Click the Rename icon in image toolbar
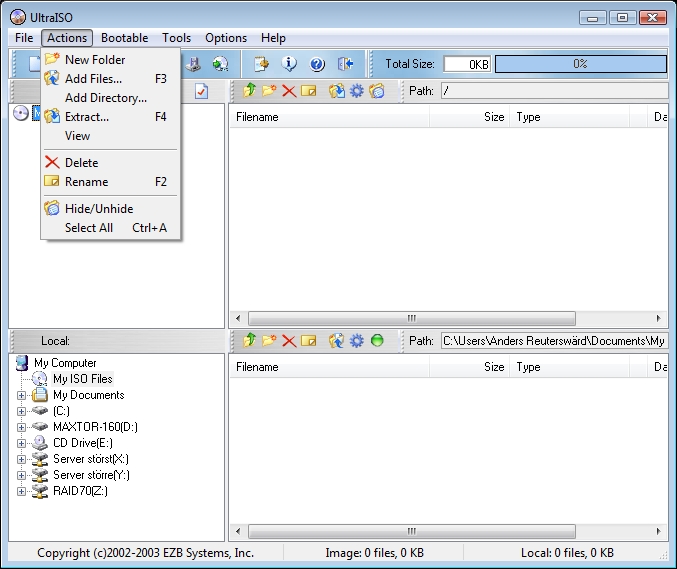This screenshot has height=569, width=677. point(308,91)
